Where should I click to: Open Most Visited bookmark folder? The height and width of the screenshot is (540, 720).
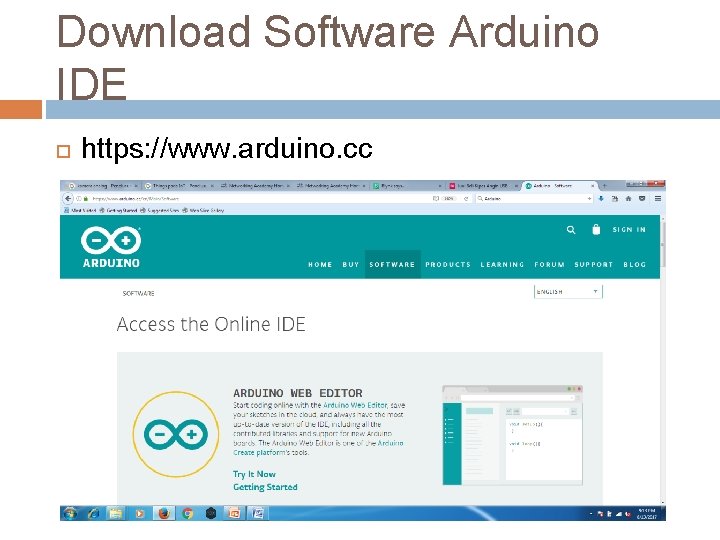[80, 210]
